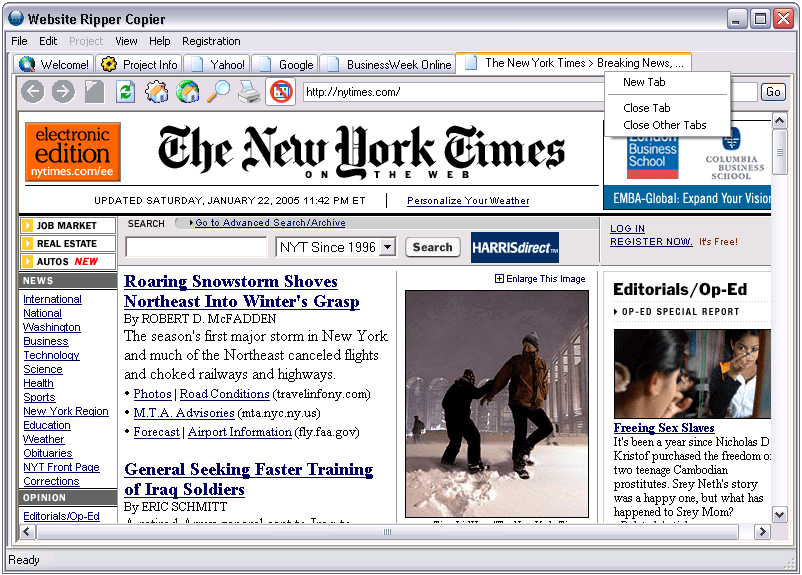Click the Forward arrow toolbar icon

click(x=63, y=92)
